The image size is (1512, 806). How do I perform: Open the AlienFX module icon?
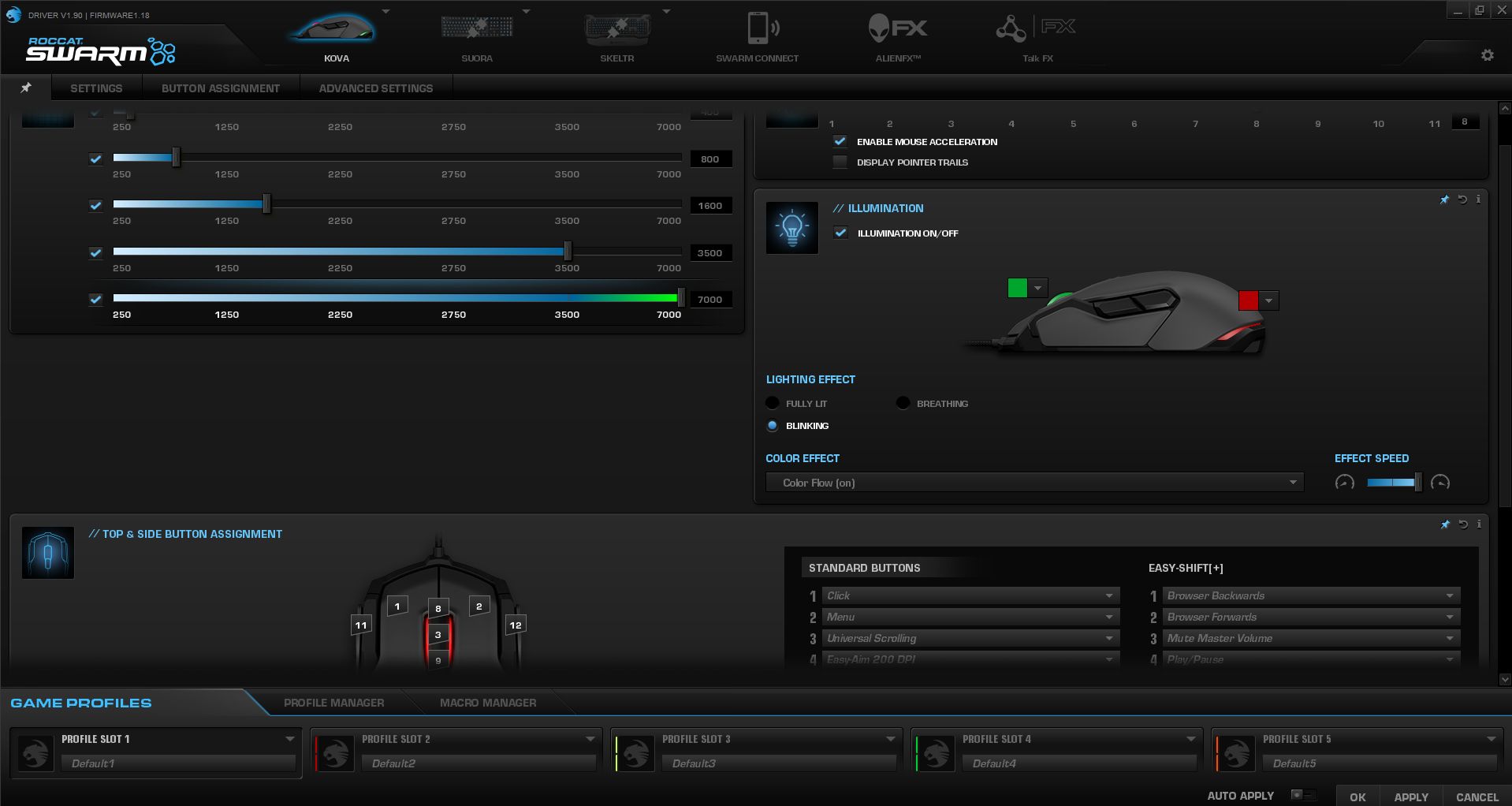pos(898,28)
